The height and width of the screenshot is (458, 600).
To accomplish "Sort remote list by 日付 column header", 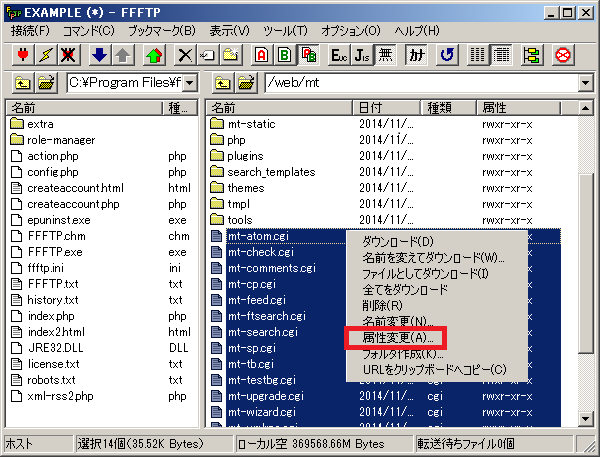I will point(386,108).
